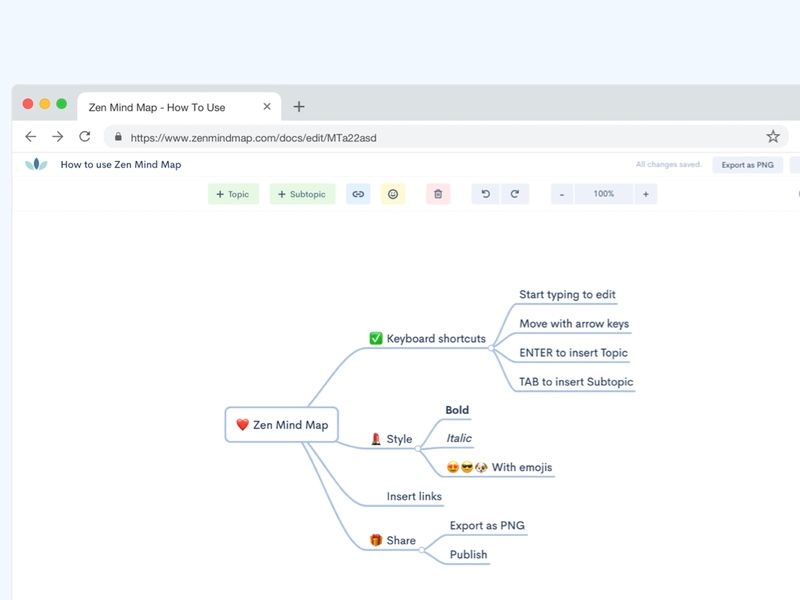This screenshot has height=600, width=800.
Task: Click the address bar URL field
Action: click(x=300, y=137)
